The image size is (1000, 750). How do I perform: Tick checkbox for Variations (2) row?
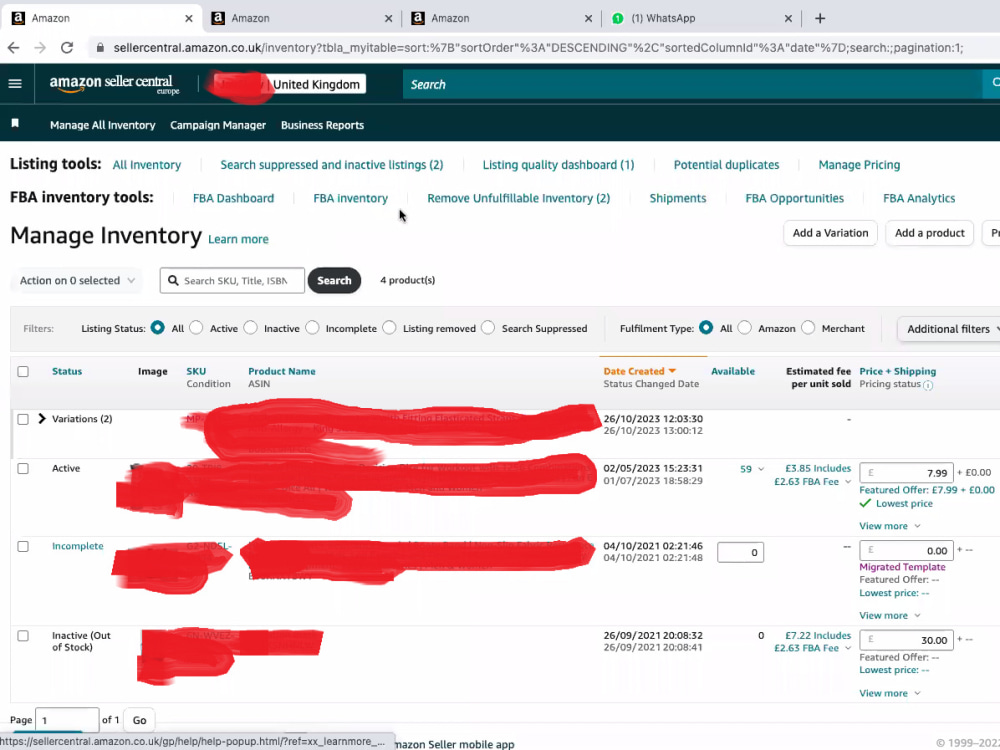point(23,419)
